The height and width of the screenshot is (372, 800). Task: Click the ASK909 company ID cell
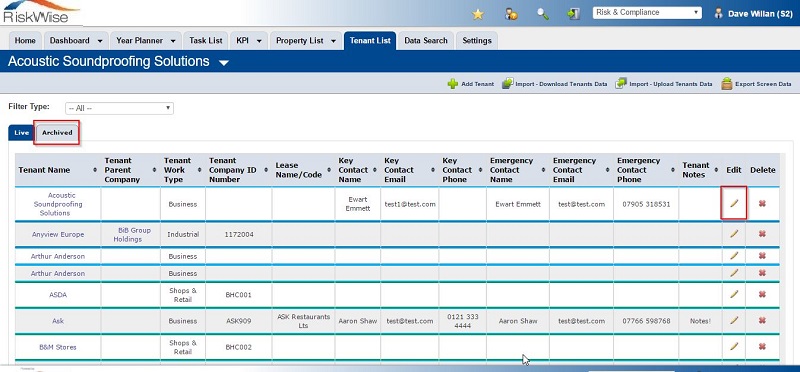coord(238,321)
